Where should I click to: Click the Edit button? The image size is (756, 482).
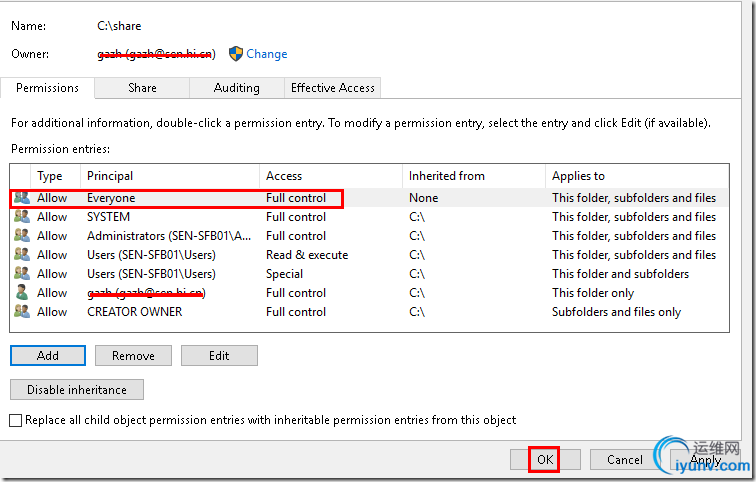(x=219, y=356)
